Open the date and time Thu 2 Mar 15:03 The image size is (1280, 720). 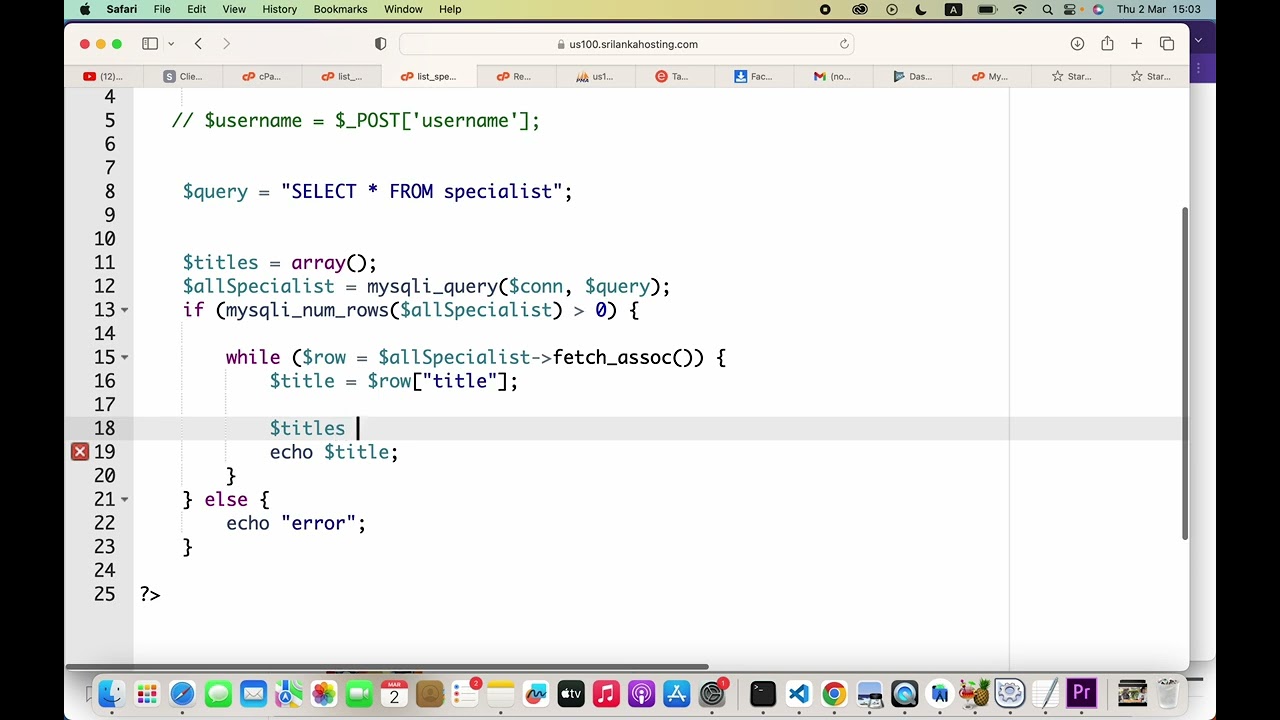click(x=1159, y=9)
